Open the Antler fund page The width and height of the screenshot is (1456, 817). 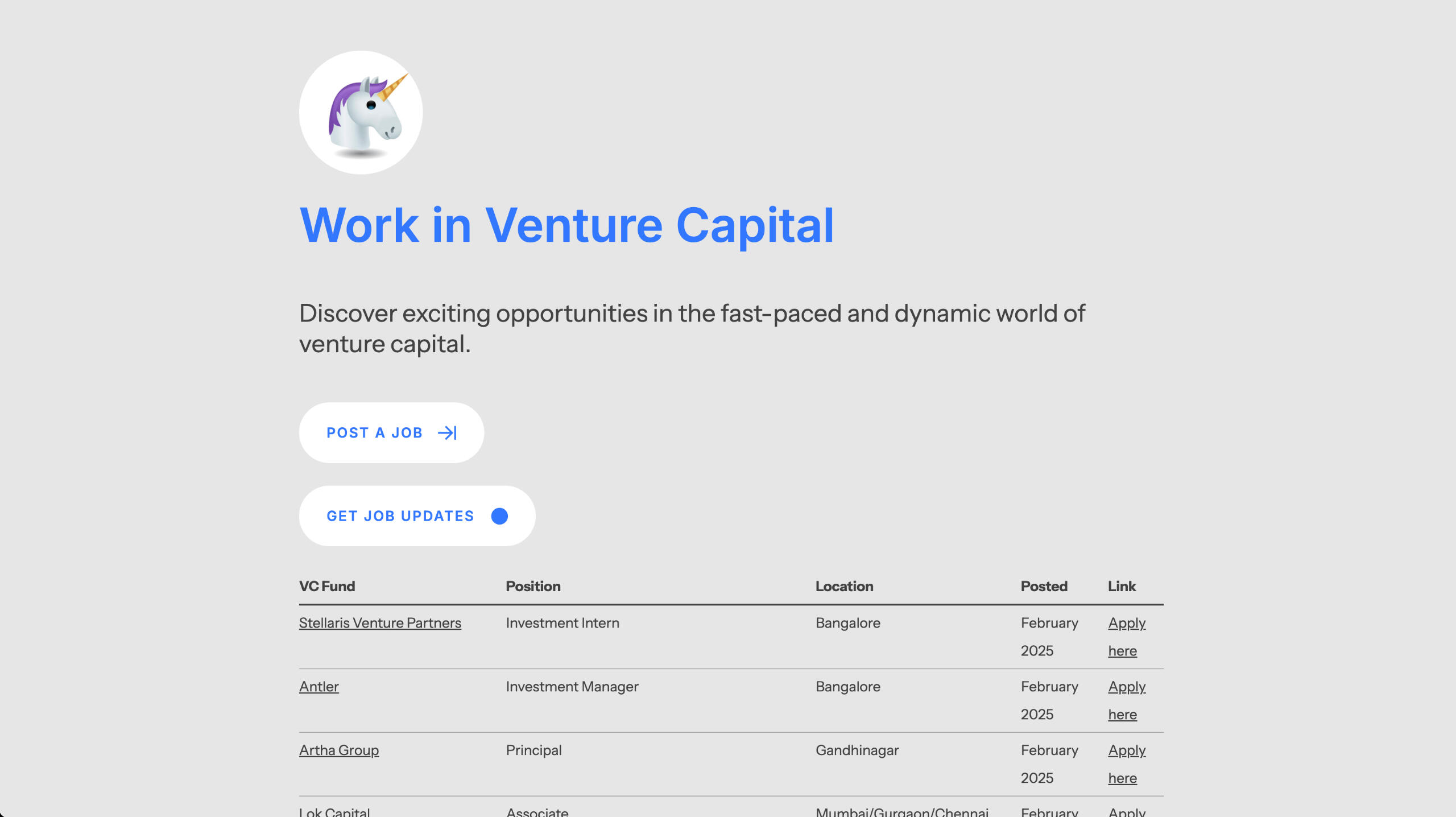(x=318, y=686)
